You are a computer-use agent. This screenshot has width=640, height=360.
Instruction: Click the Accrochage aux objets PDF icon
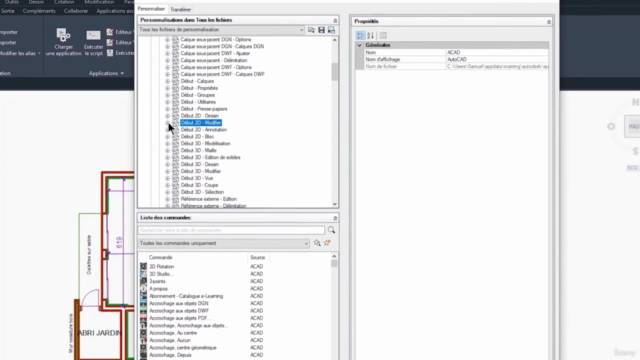[143, 318]
